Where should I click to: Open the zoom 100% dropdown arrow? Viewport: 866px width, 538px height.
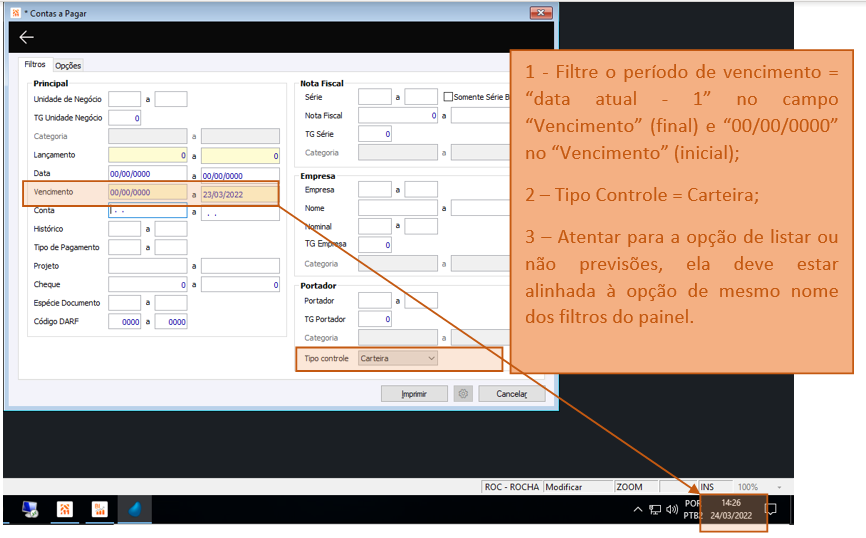pos(779,487)
